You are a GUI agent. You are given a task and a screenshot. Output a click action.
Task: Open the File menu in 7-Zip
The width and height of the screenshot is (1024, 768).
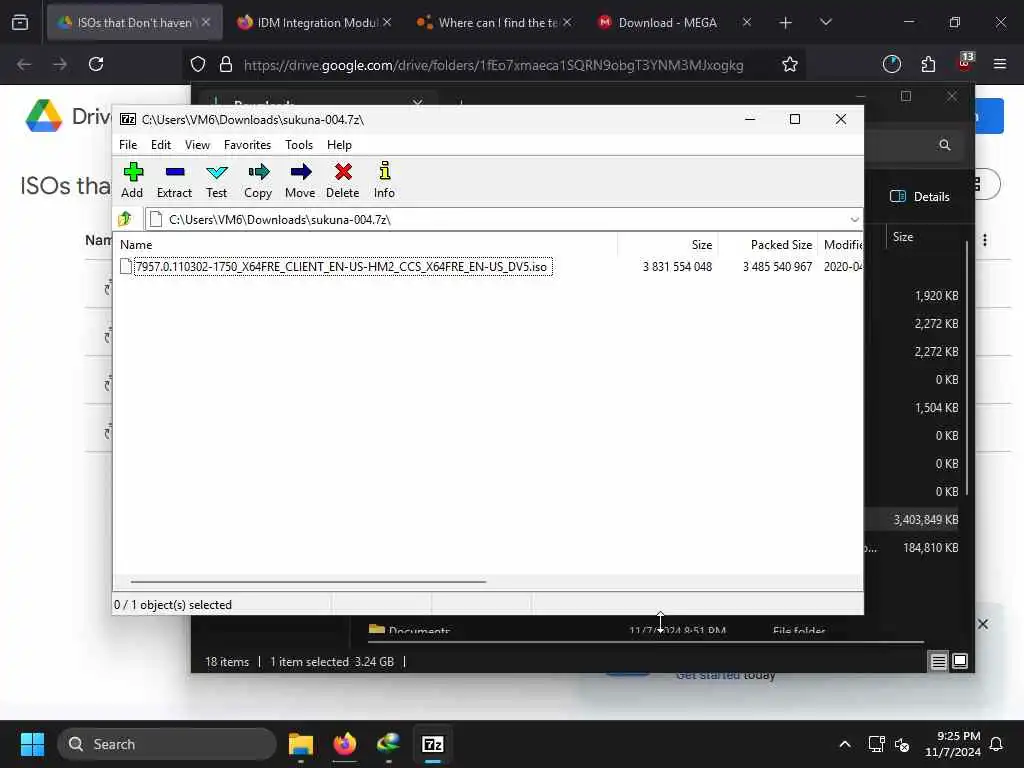128,145
